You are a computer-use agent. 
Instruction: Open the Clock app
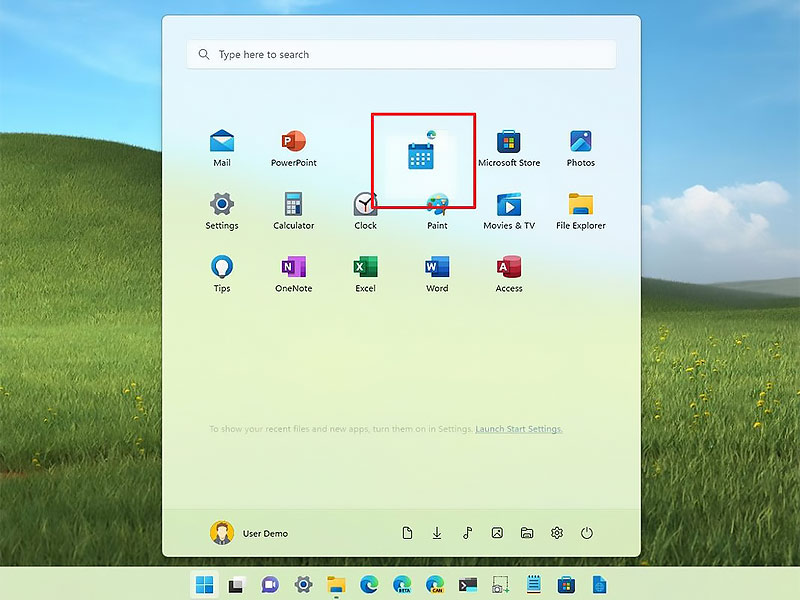pyautogui.click(x=365, y=211)
